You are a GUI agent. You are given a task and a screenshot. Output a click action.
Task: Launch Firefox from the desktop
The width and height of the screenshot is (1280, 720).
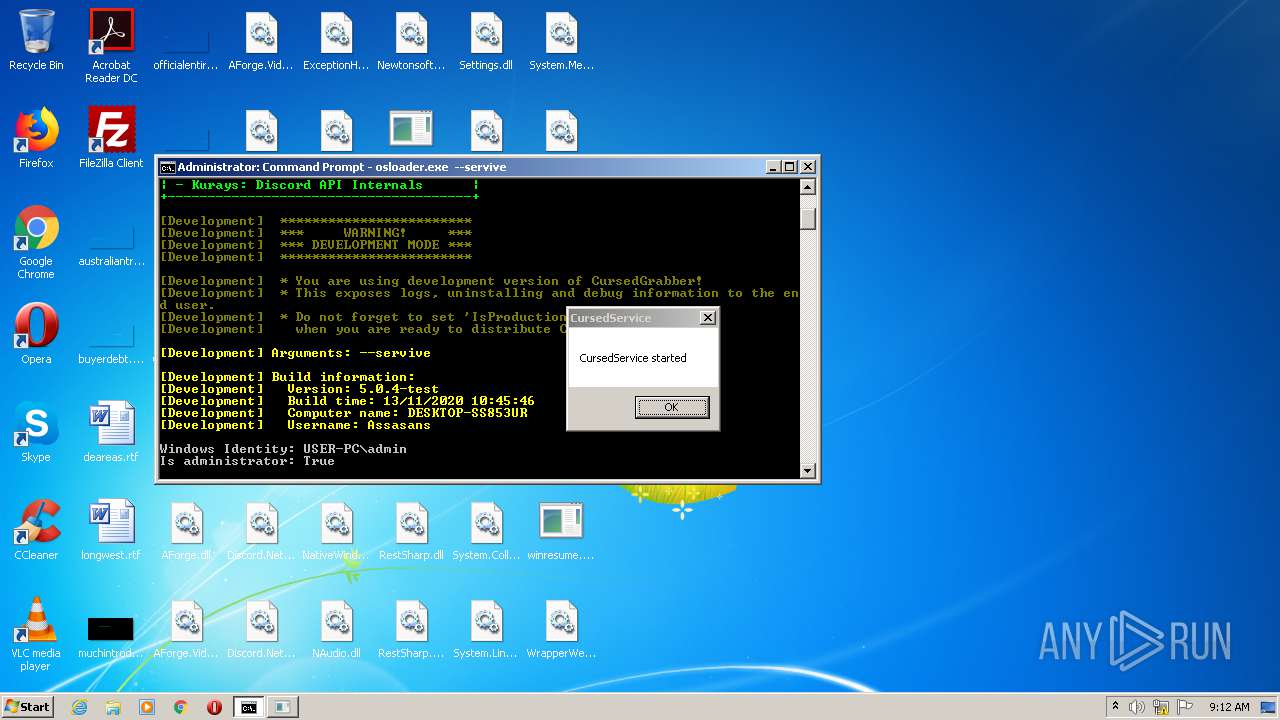36,138
